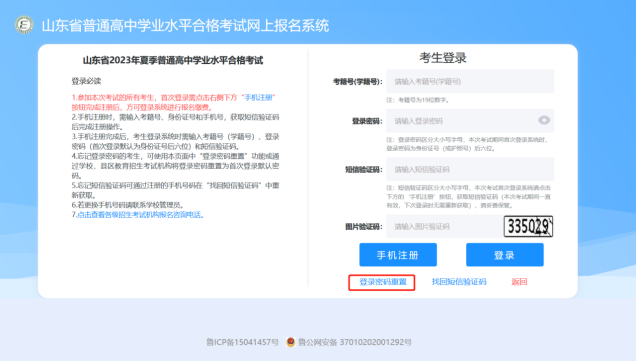The height and width of the screenshot is (362, 637).
Task: Toggle password visibility eye icon
Action: [x=544, y=120]
